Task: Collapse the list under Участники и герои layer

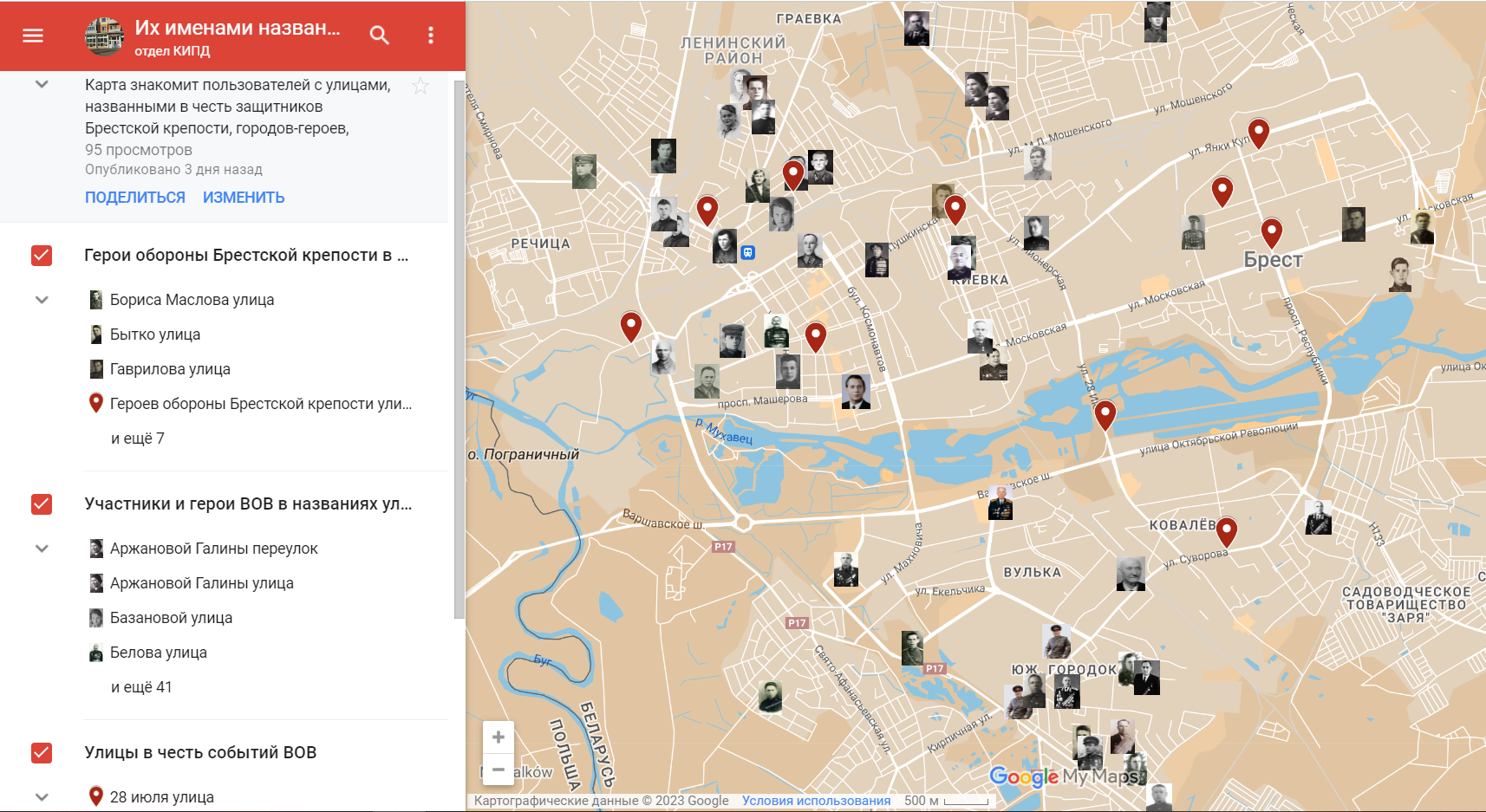Action: [x=42, y=549]
